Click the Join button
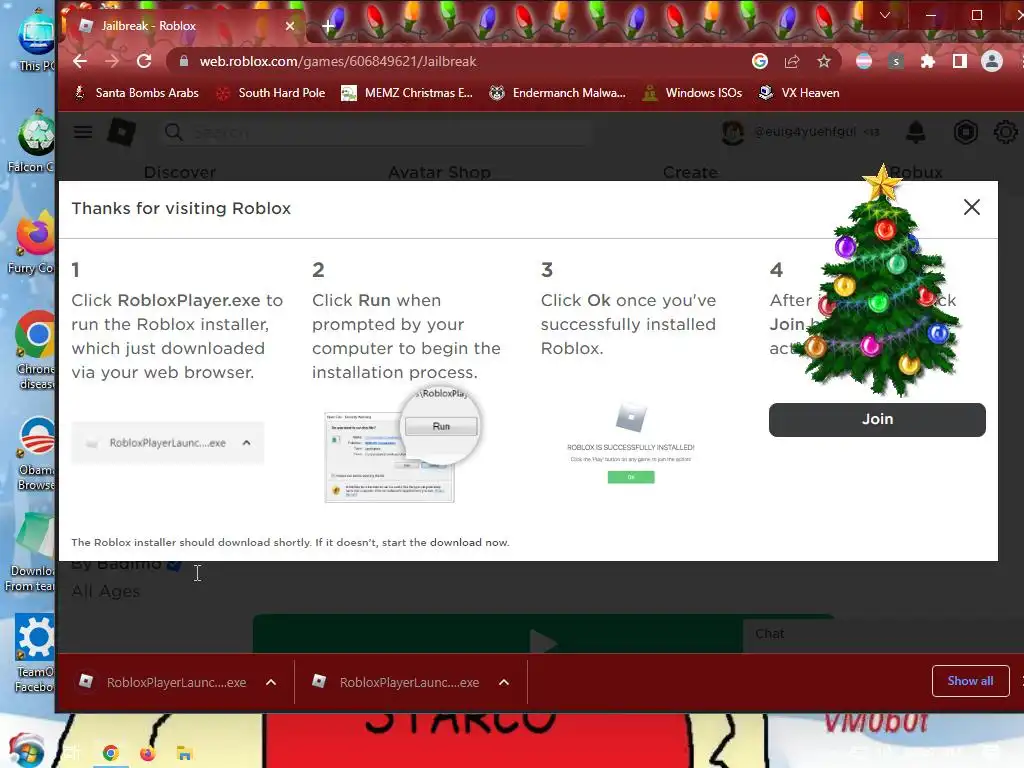Image resolution: width=1024 pixels, height=768 pixels. [x=877, y=419]
